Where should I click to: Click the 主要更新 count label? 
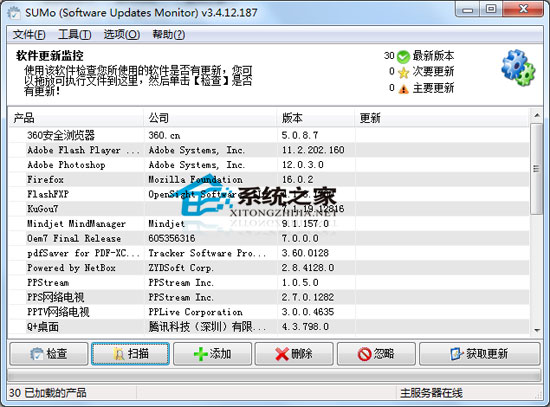[x=433, y=88]
